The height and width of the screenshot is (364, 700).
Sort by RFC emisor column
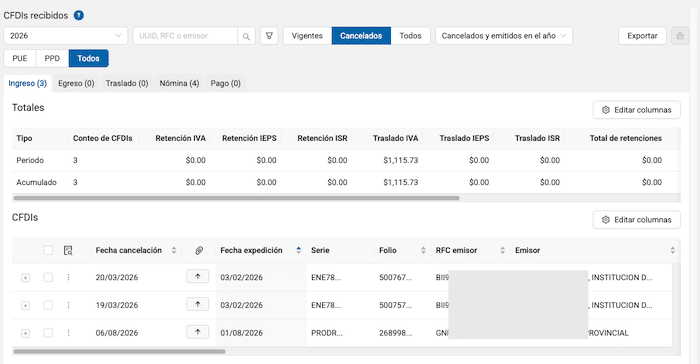503,251
